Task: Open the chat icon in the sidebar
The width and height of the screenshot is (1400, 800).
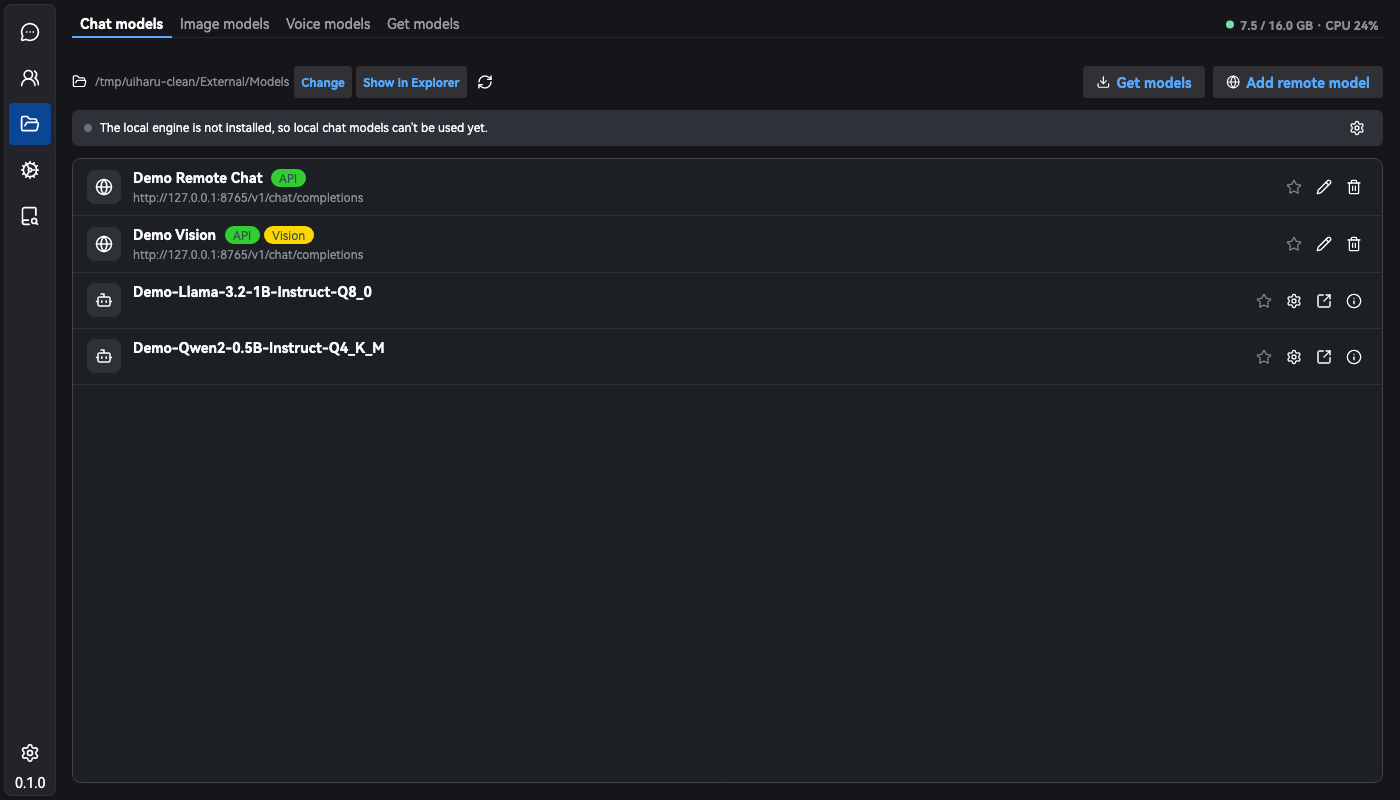Action: click(x=30, y=32)
